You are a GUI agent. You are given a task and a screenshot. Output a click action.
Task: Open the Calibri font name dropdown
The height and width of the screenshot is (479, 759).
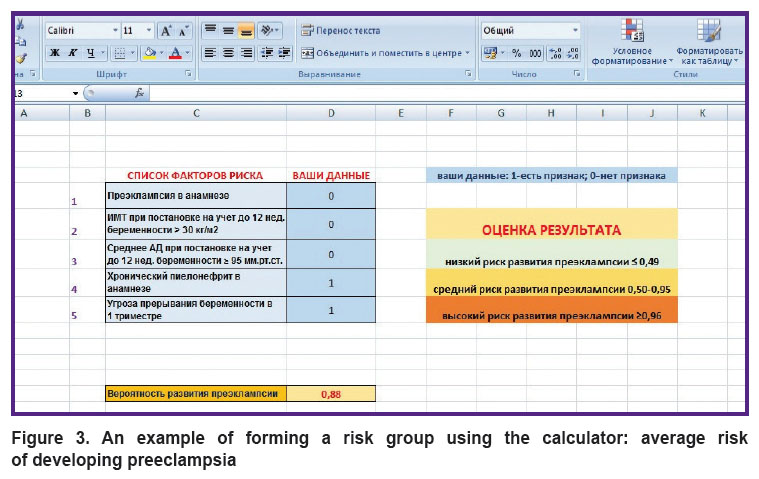[x=115, y=30]
